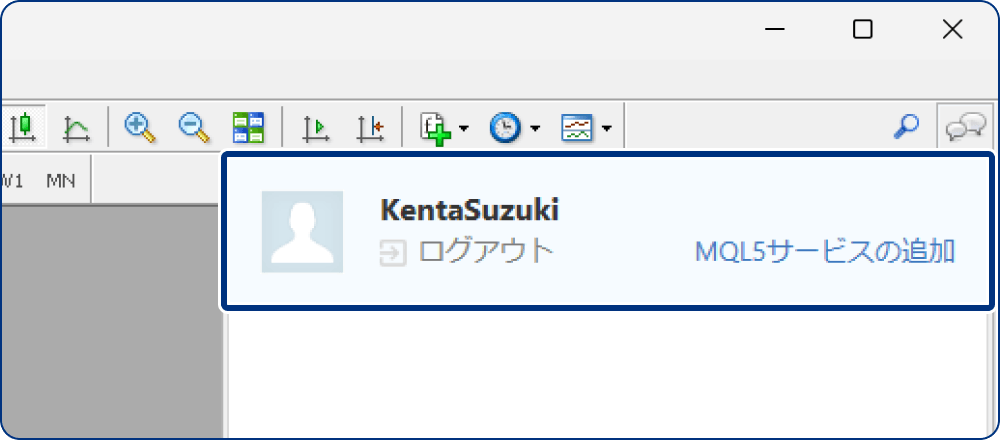
Task: Tile chart windows with grid icon
Action: click(248, 128)
